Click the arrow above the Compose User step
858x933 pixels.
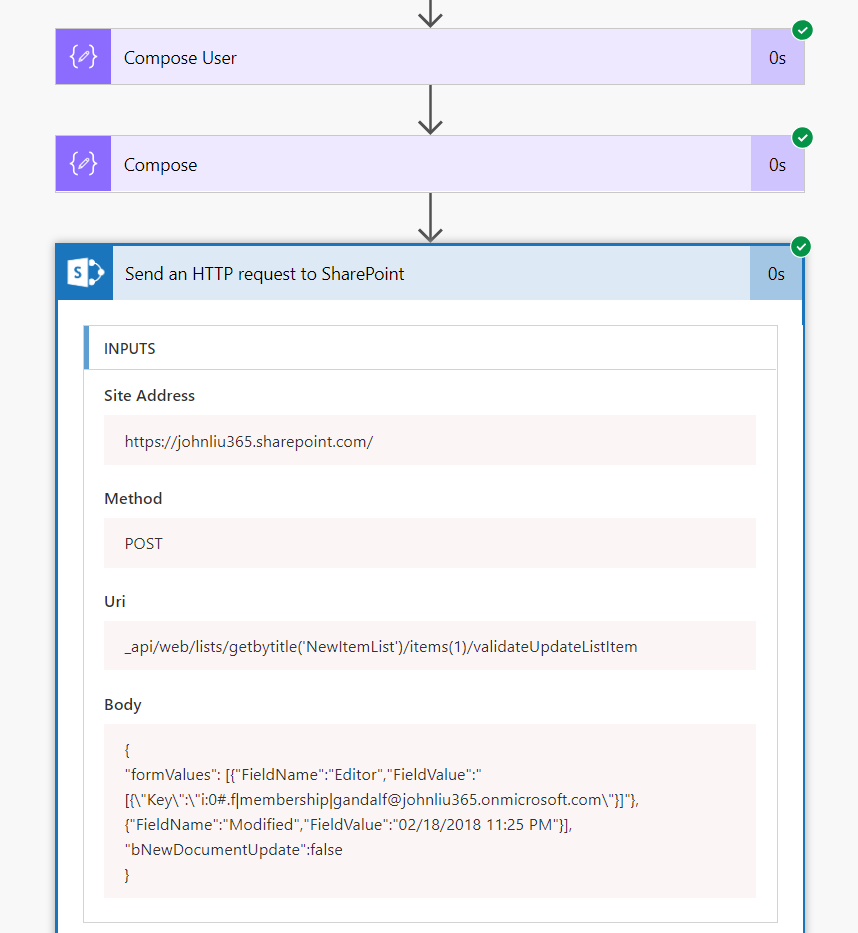pos(430,13)
